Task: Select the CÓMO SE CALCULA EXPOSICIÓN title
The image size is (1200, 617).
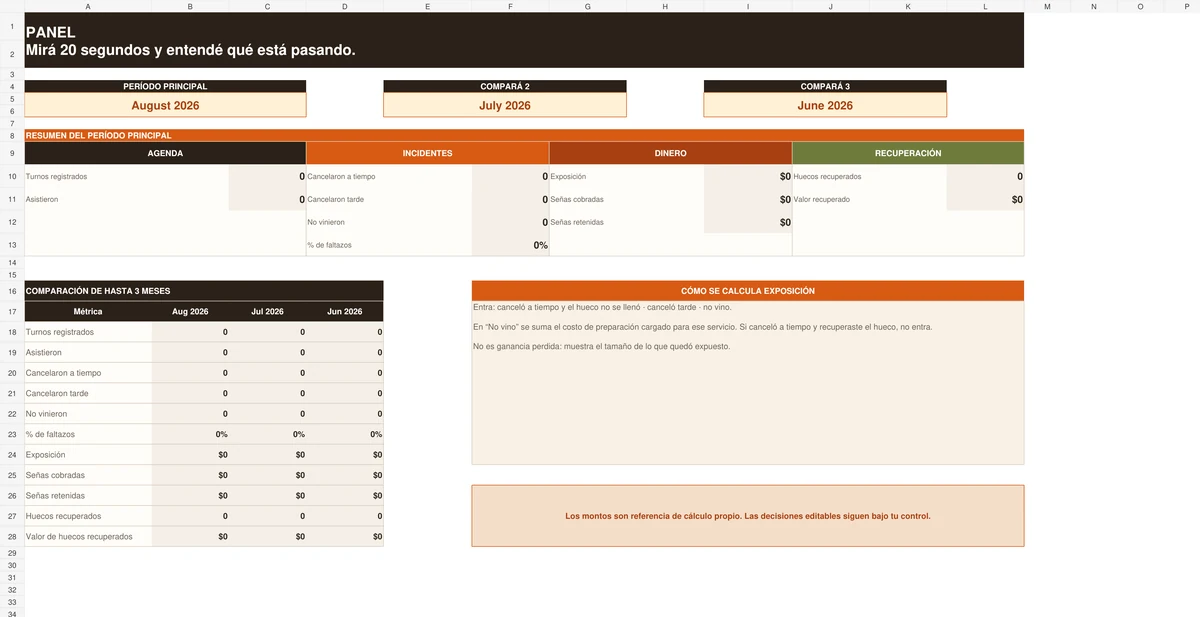Action: coord(748,291)
